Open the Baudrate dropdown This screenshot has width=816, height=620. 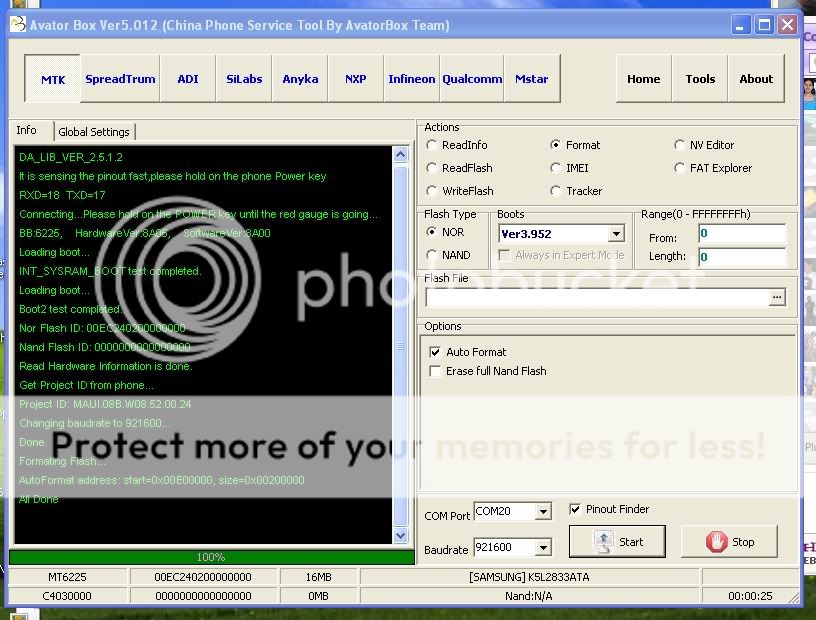[x=543, y=548]
